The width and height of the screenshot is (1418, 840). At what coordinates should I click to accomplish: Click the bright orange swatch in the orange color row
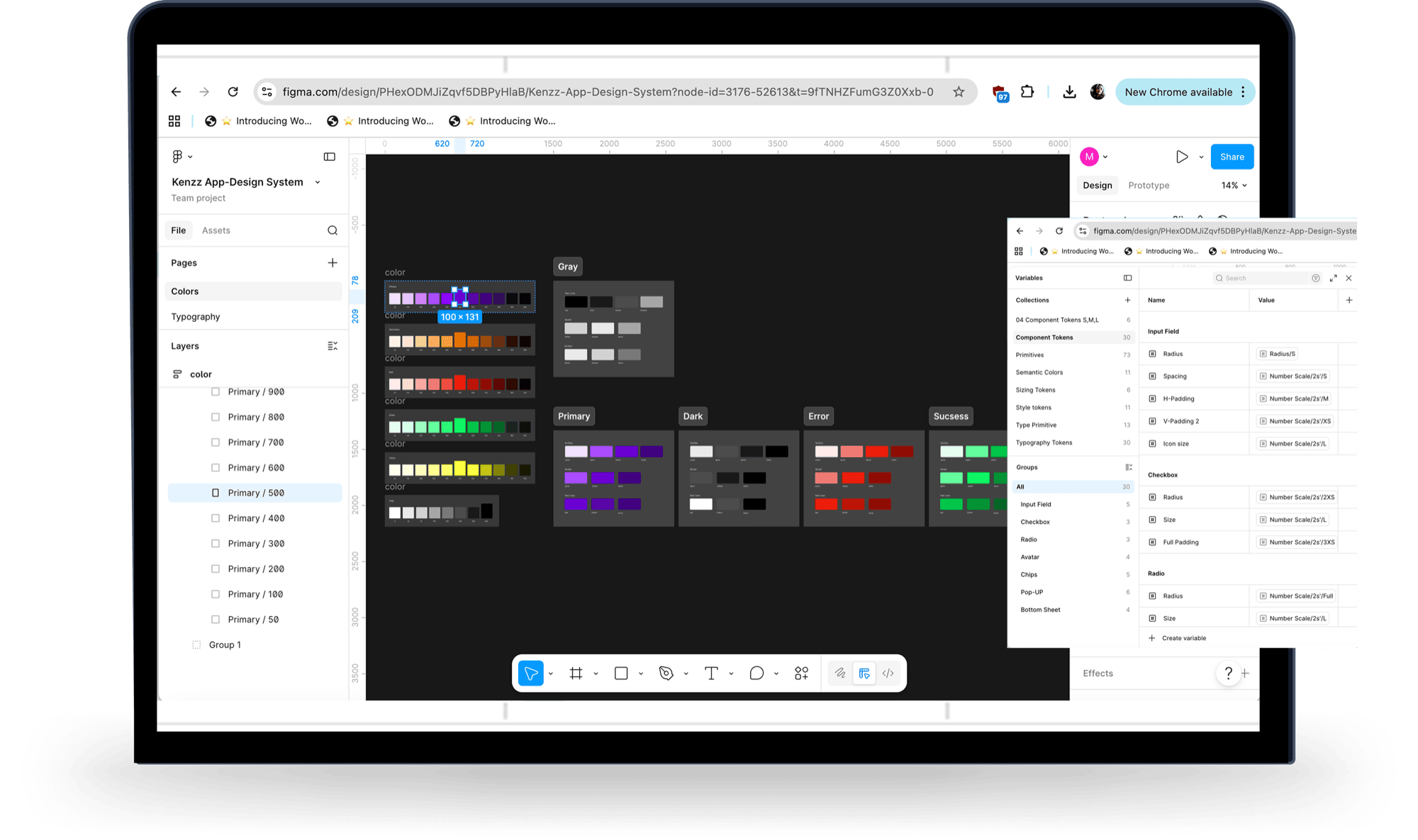460,340
